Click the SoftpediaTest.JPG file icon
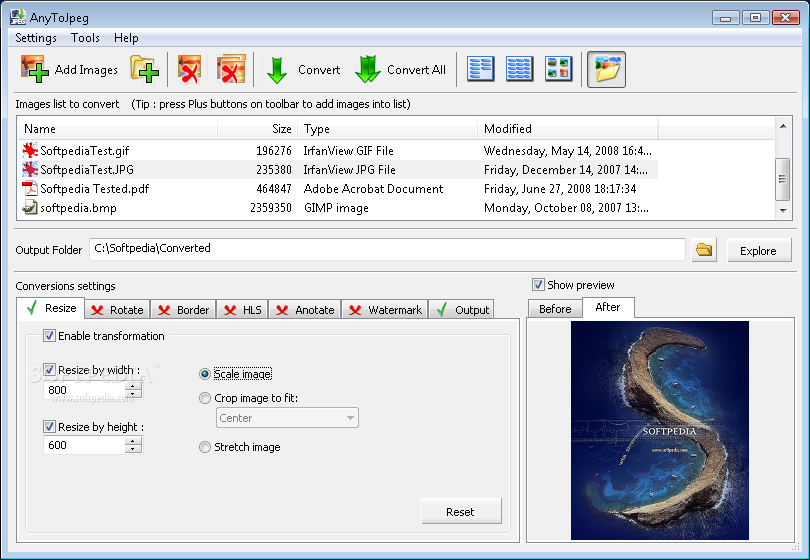The width and height of the screenshot is (810, 560). click(30, 169)
